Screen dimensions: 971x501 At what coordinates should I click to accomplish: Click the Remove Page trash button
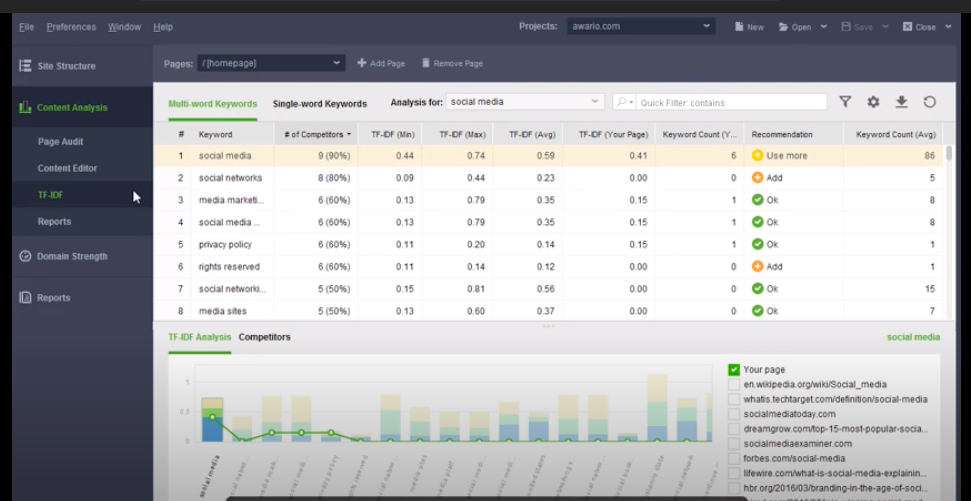click(x=452, y=63)
